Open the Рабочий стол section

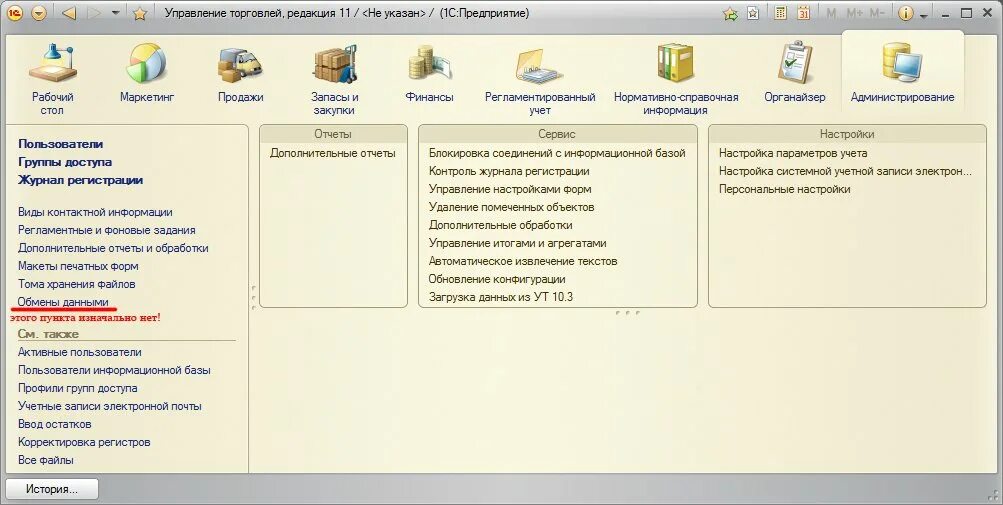(52, 79)
